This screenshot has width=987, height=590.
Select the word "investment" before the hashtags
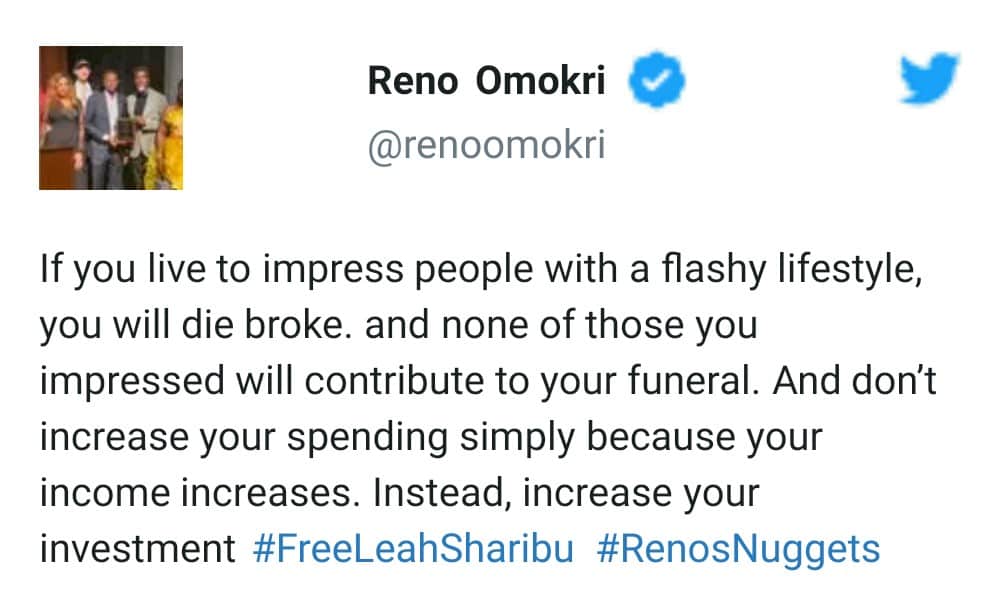pyautogui.click(x=136, y=549)
